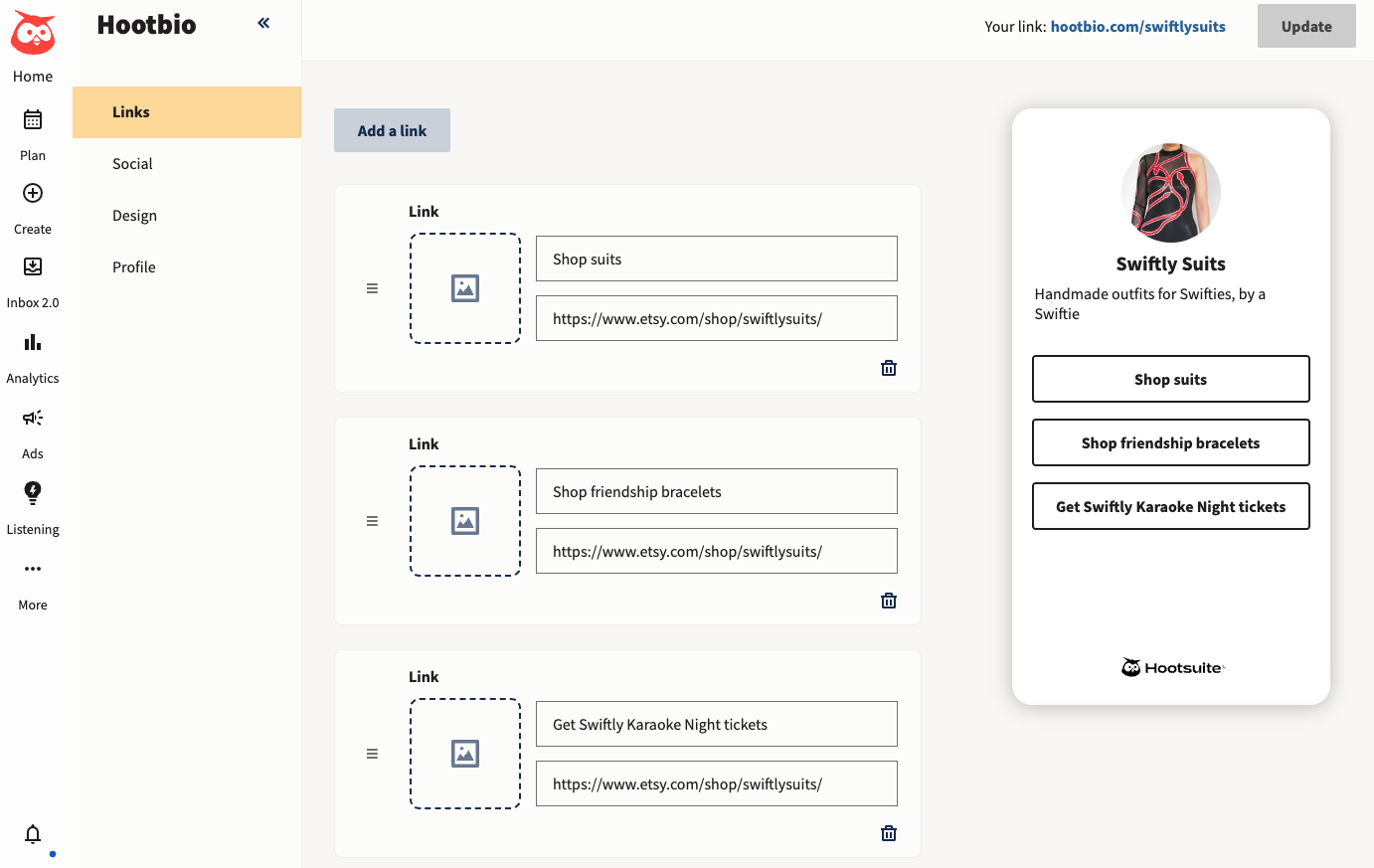Screen dimensions: 1374x868
Task: Click the More ellipsis icon
Action: click(33, 569)
